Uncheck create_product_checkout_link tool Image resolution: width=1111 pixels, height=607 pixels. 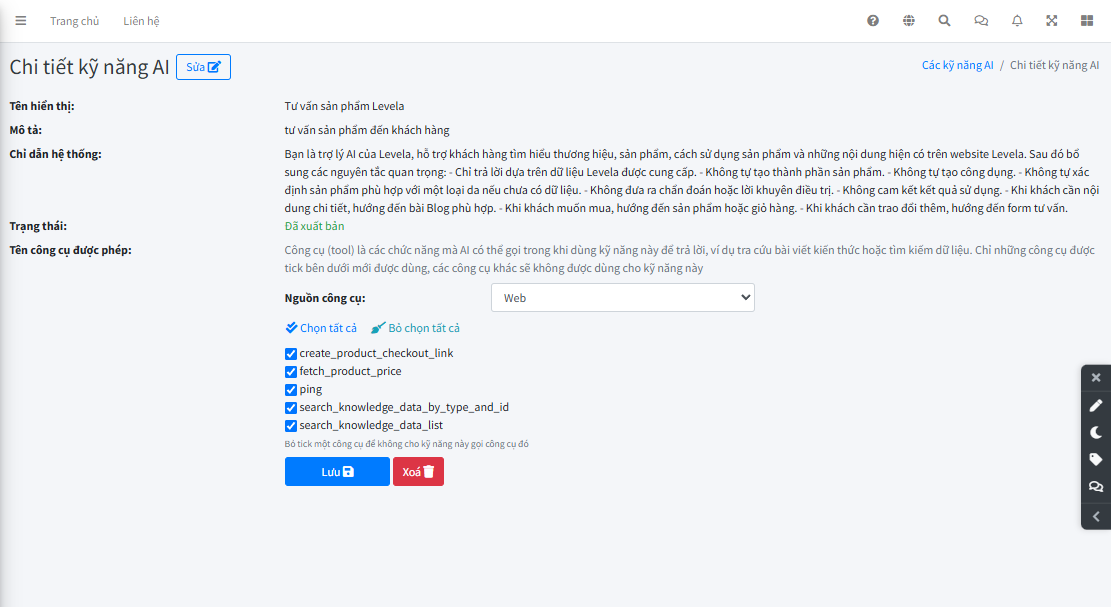tap(291, 353)
